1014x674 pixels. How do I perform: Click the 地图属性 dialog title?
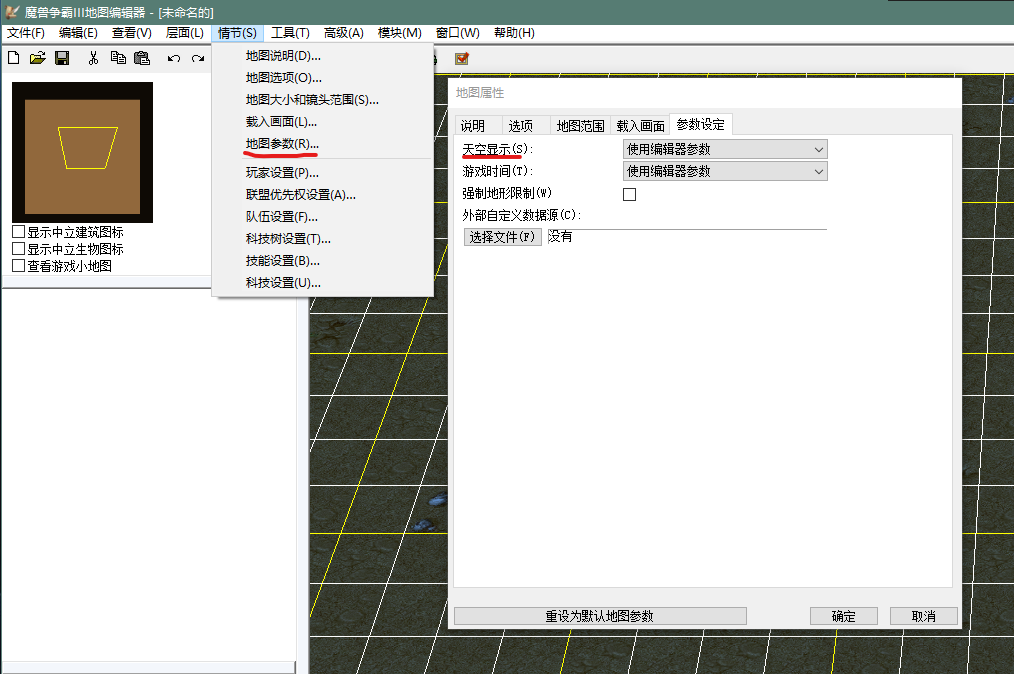tap(480, 92)
